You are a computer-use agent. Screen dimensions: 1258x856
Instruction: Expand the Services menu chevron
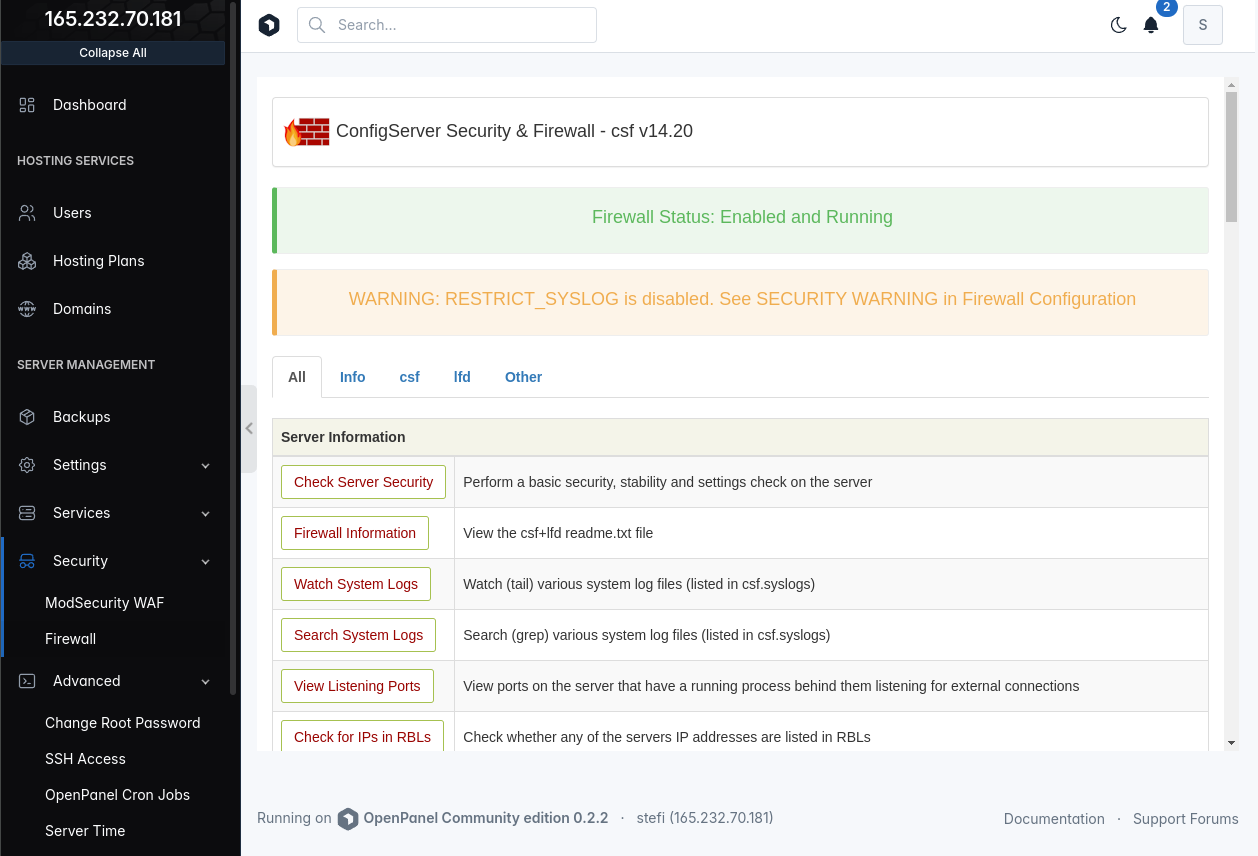205,513
